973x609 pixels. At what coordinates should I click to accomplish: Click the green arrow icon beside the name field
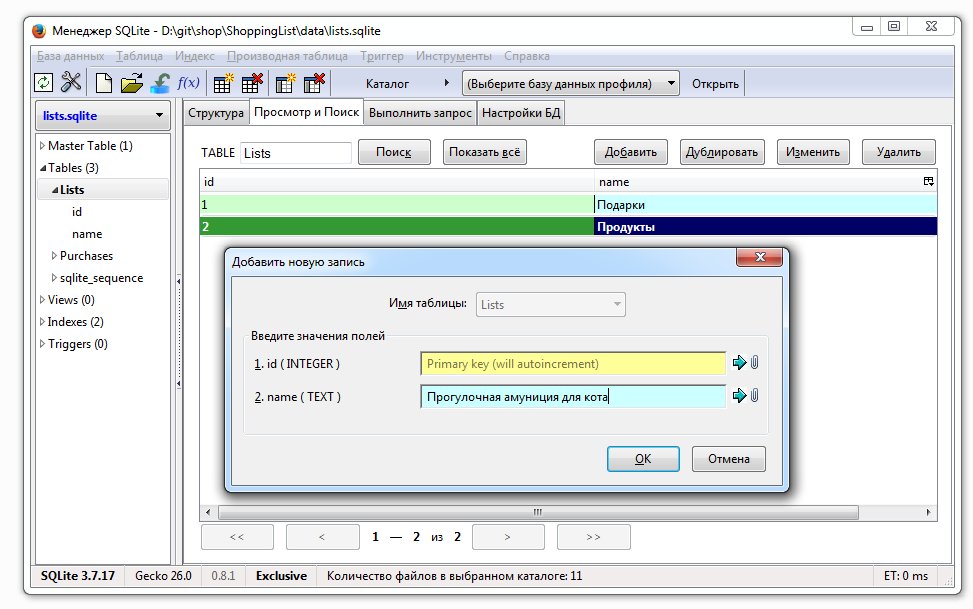(x=739, y=395)
